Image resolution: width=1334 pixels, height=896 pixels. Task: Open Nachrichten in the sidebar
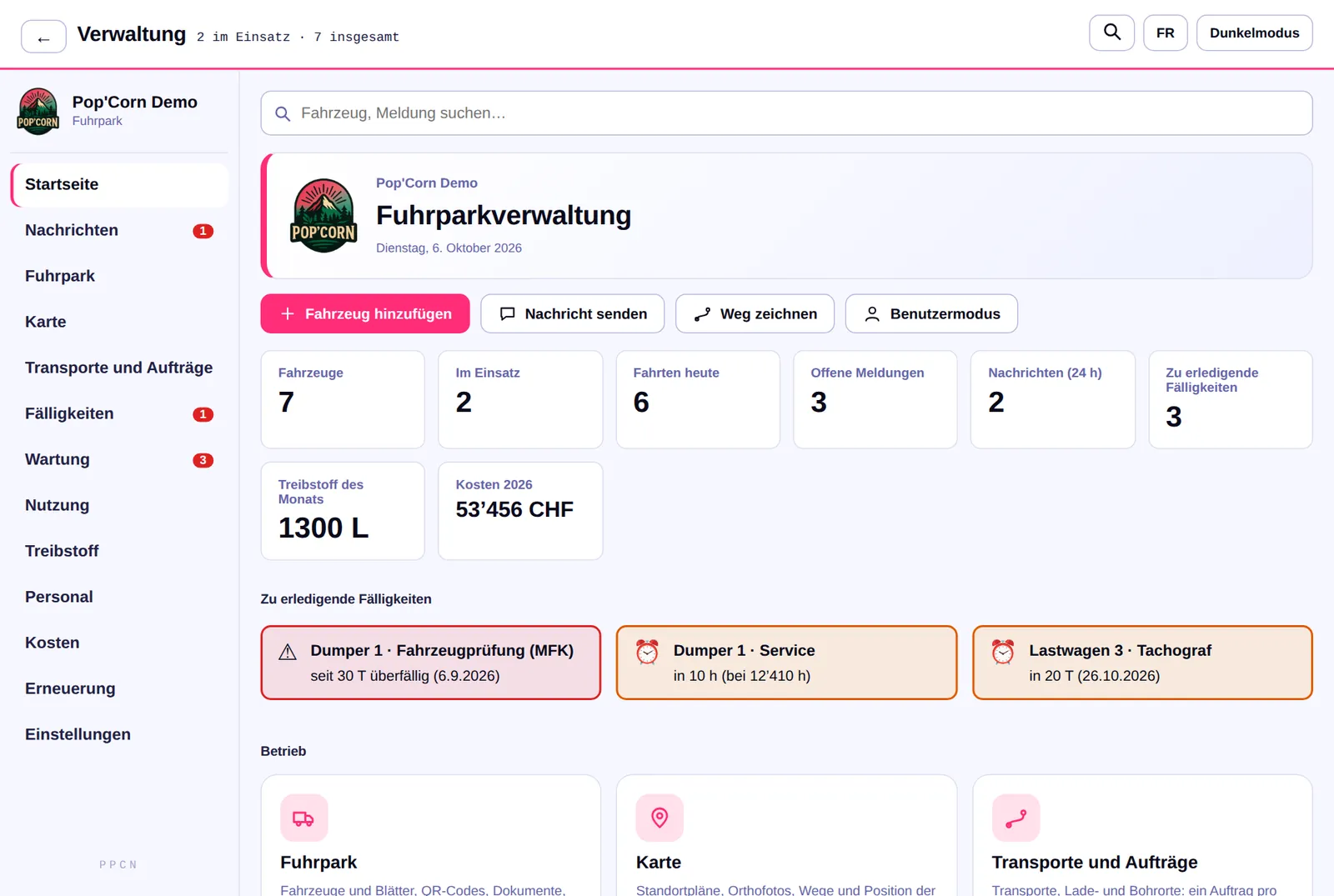point(119,231)
